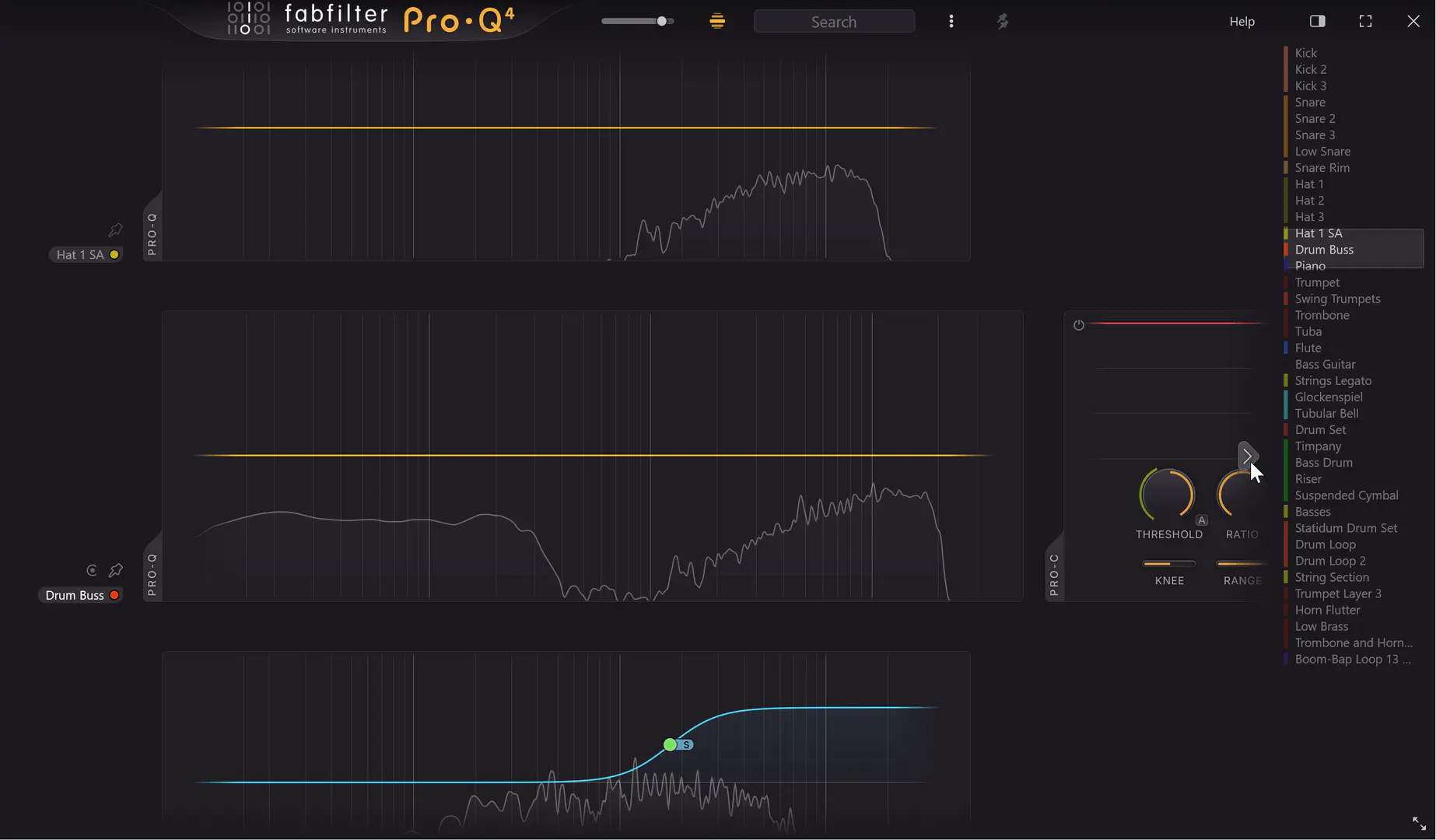Click the yellow color dot on Hat 1 SA
Screen dimensions: 1436x840
(114, 254)
